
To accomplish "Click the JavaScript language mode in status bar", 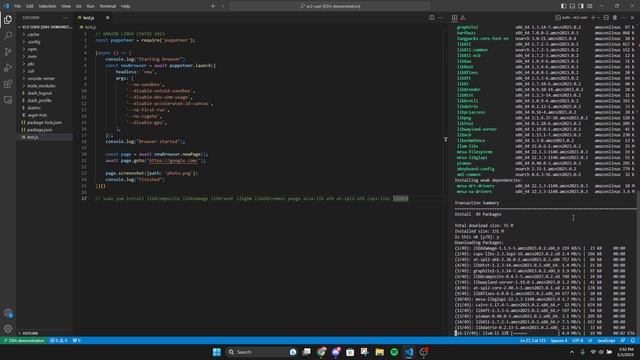I will [x=606, y=340].
